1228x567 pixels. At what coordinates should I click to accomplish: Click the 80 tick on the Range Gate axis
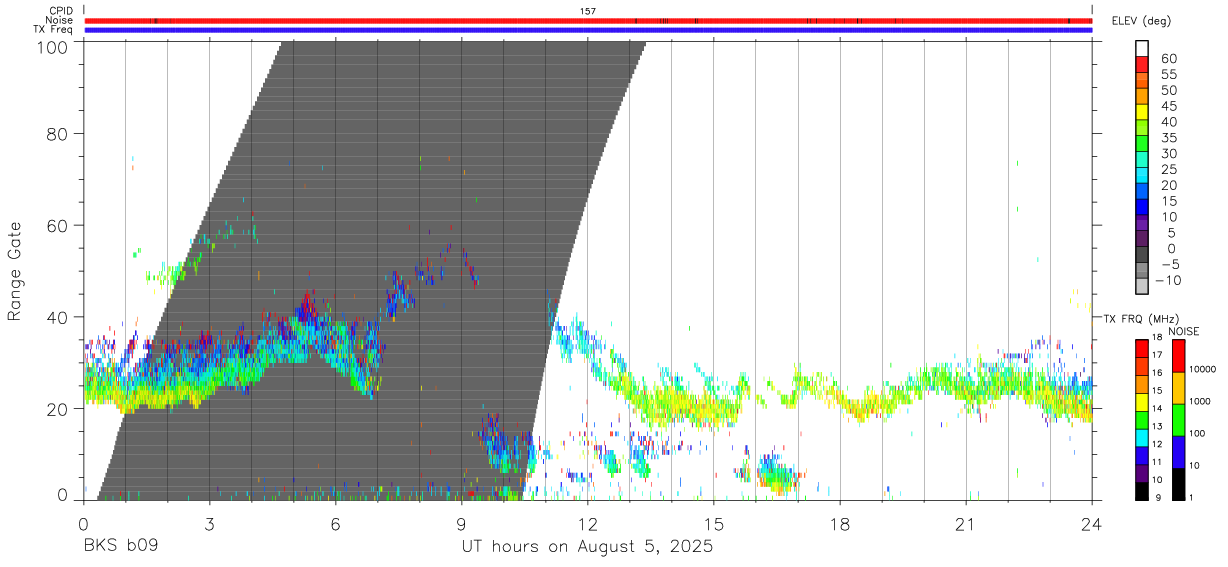point(58,133)
